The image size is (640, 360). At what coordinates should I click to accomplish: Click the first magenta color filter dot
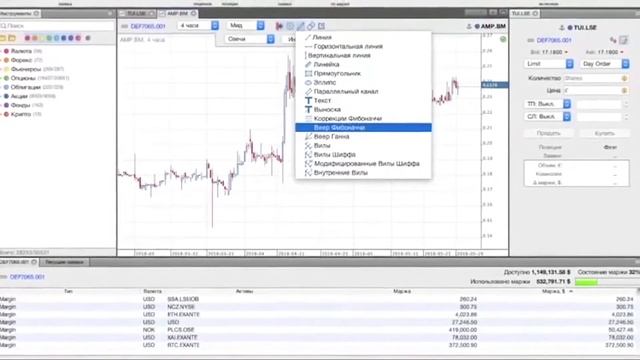pos(27,38)
